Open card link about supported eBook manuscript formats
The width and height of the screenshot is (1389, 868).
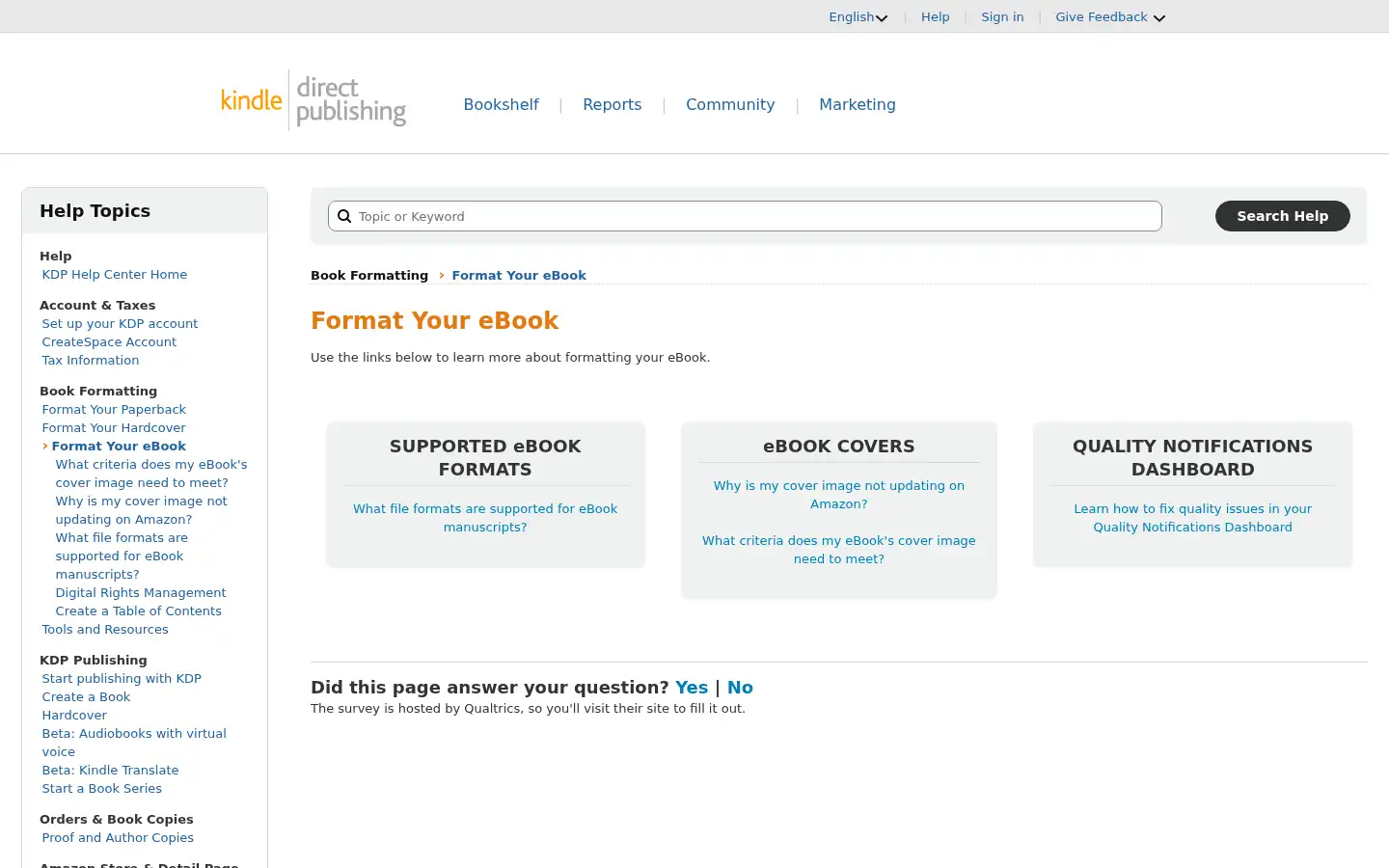tap(485, 518)
